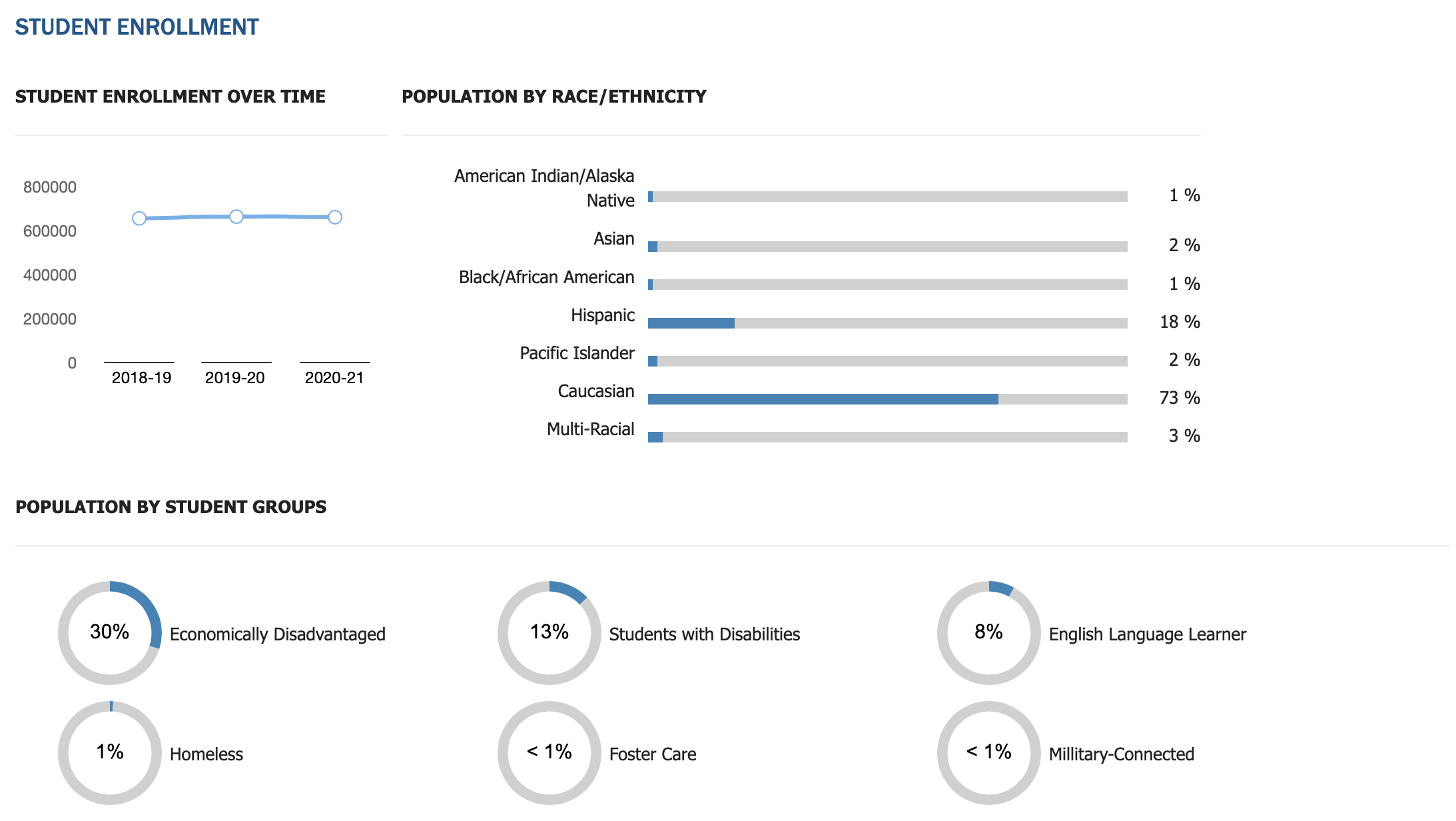Click the Multi-Racial percentage bar
The width and height of the screenshot is (1456, 821).
tap(888, 437)
